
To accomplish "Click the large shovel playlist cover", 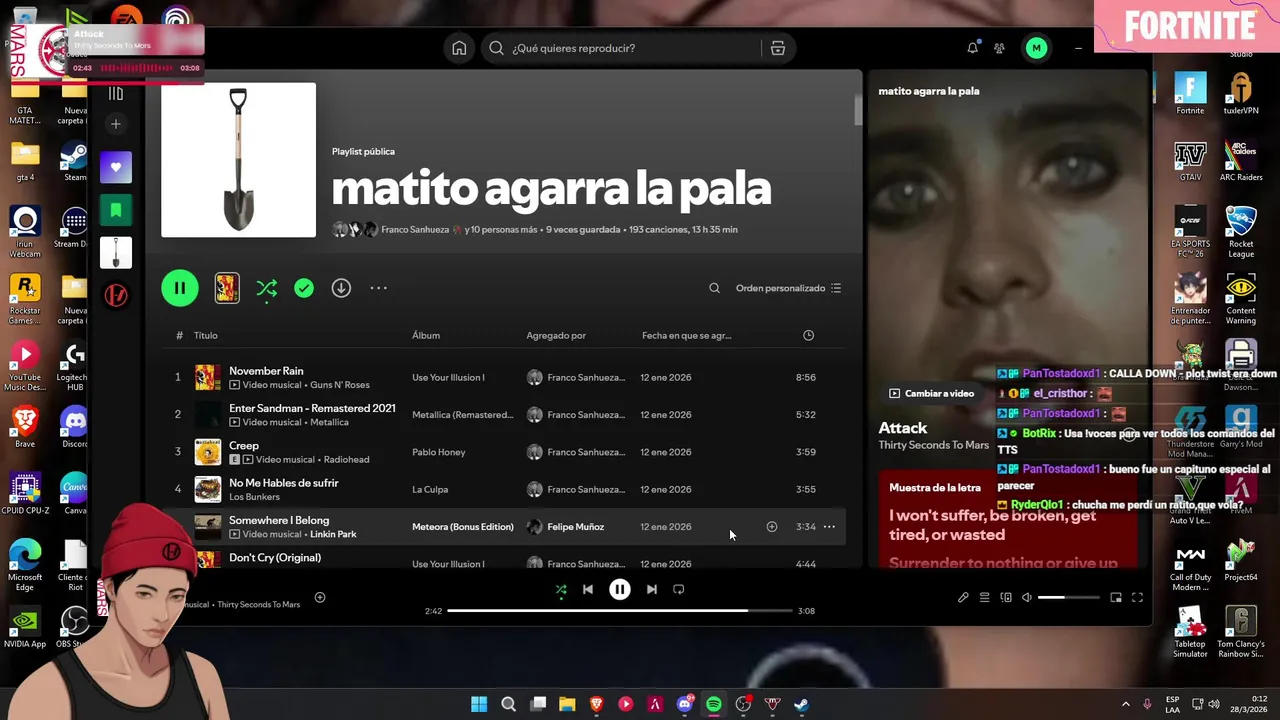I will click(238, 160).
